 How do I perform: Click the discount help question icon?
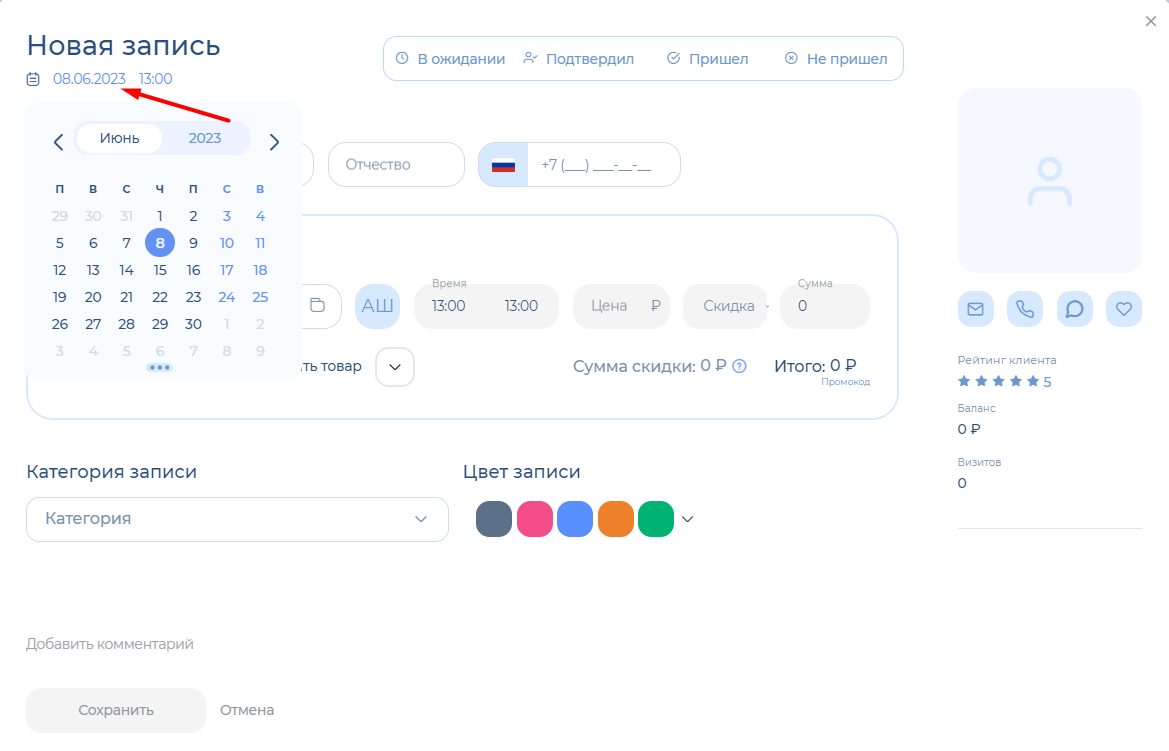(x=740, y=366)
